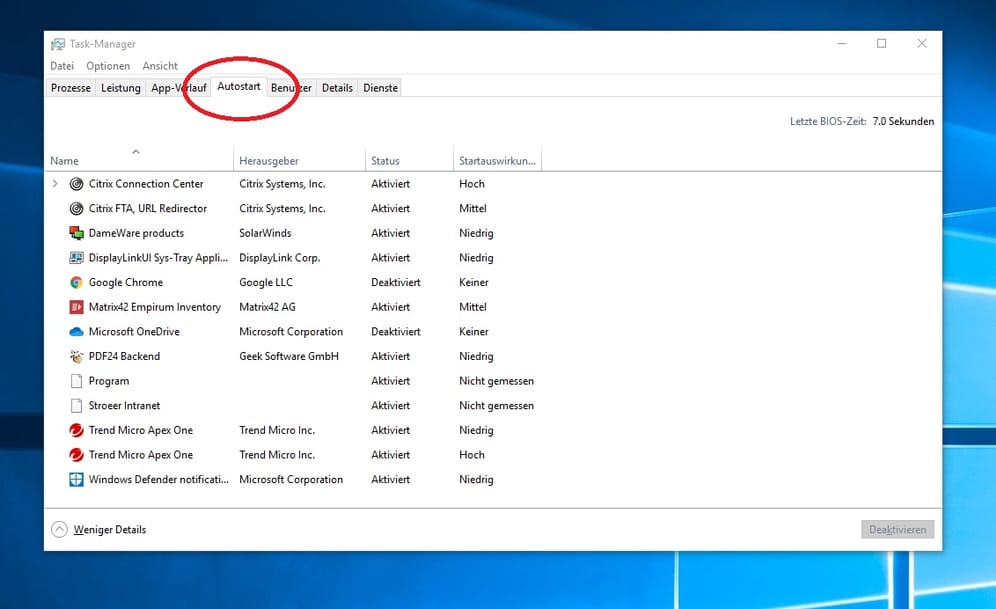Image resolution: width=996 pixels, height=609 pixels.
Task: Click Trend Micro icon with Niedrig impact
Action: pos(76,431)
